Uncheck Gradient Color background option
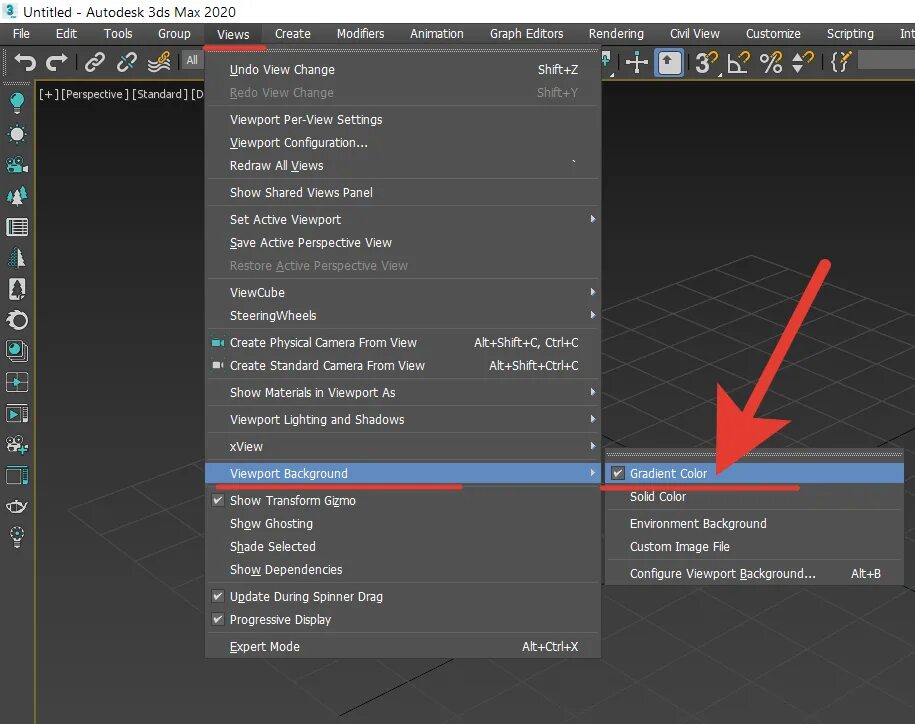915x724 pixels. [618, 473]
